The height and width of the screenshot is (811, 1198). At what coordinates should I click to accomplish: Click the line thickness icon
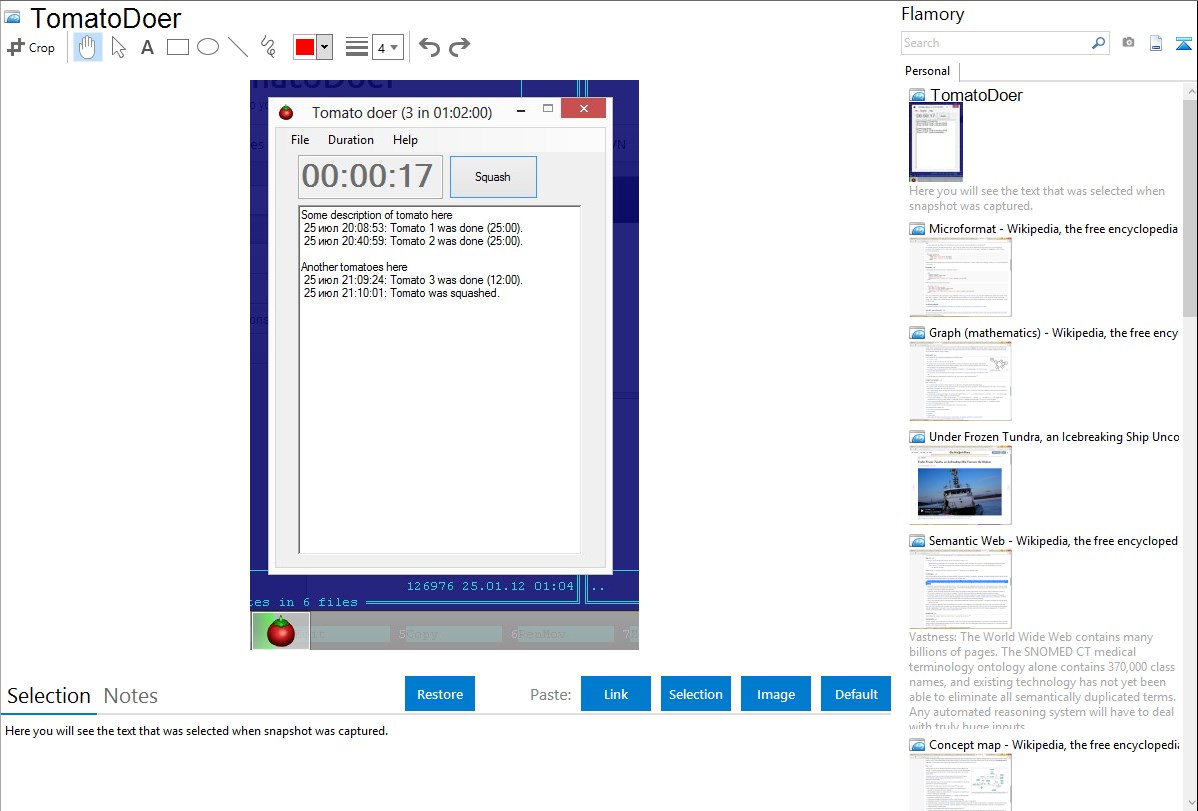coord(357,47)
